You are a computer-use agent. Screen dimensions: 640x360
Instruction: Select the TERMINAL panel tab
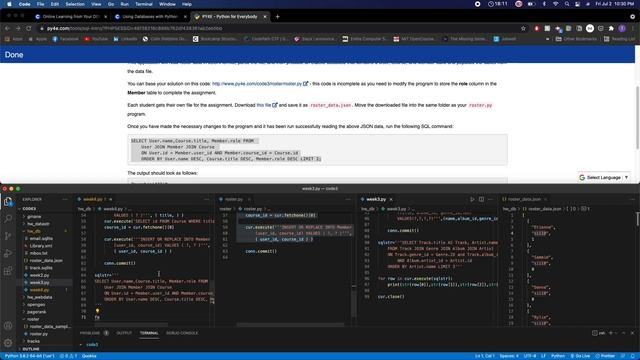click(149, 333)
